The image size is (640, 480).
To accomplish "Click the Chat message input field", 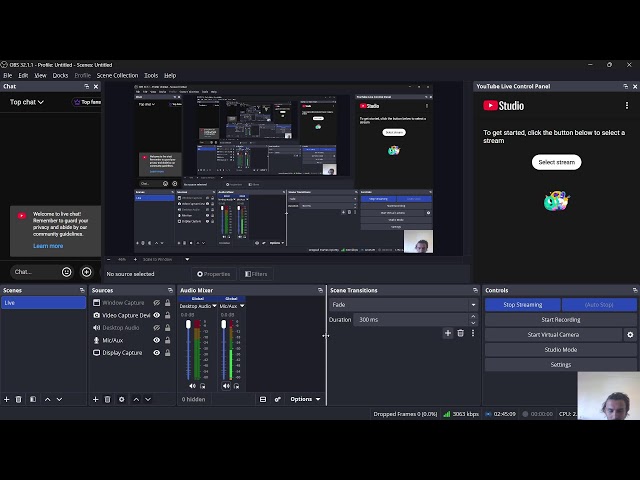I will (34, 272).
